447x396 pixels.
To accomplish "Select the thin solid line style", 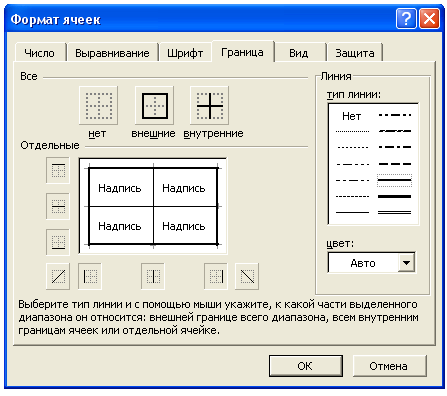I will pyautogui.click(x=352, y=212).
